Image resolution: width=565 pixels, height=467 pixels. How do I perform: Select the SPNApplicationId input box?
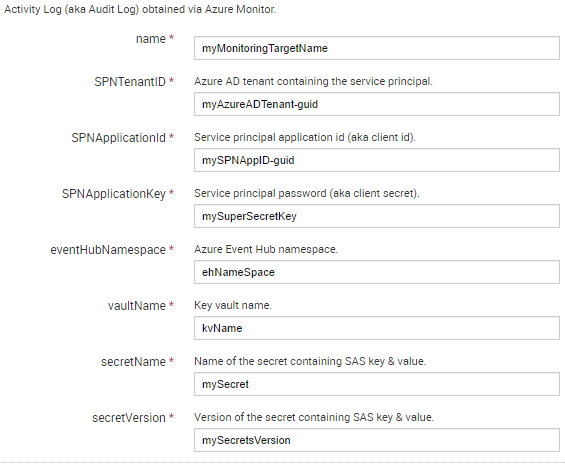tap(377, 160)
